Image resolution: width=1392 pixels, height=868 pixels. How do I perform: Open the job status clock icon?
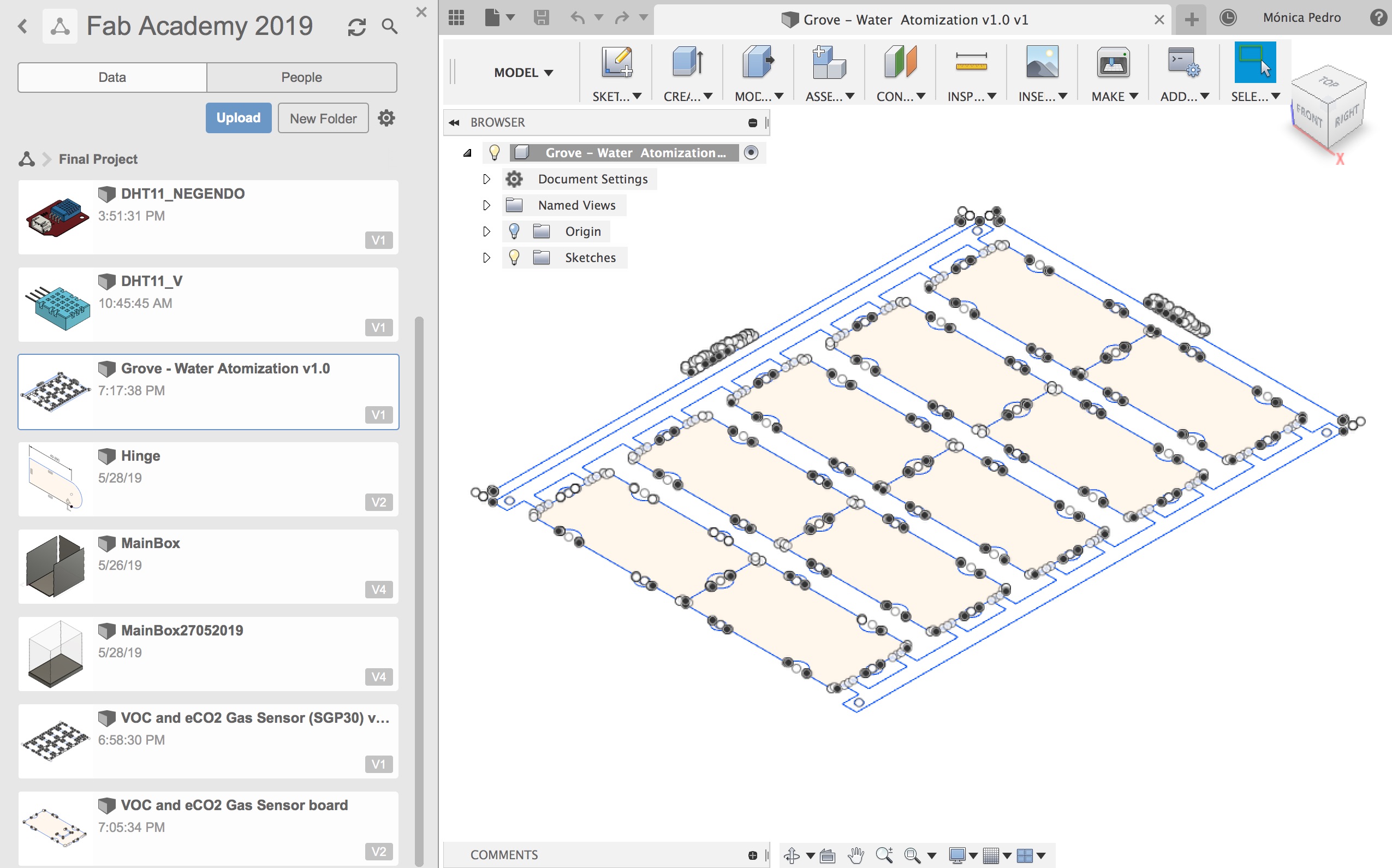(1228, 18)
